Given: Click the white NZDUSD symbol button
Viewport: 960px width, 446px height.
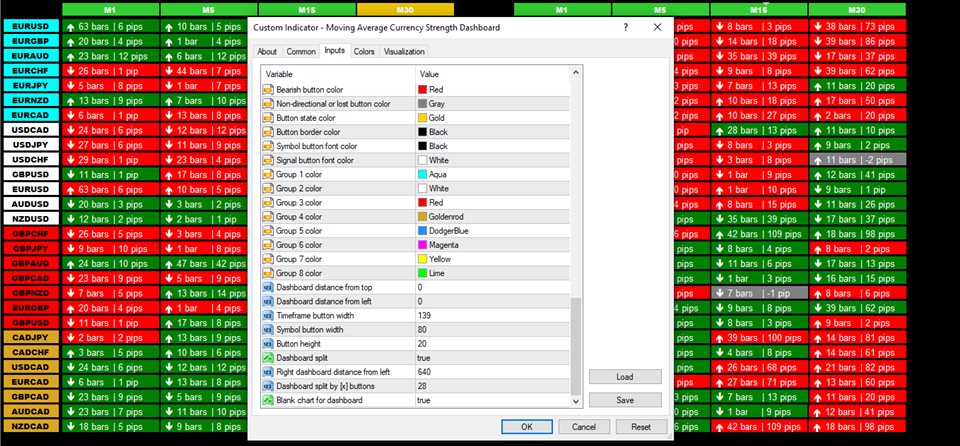Looking at the screenshot, I should (x=31, y=219).
